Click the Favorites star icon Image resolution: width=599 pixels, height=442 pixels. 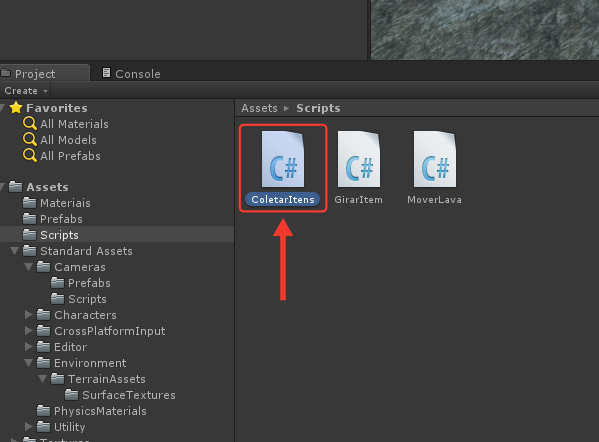pyautogui.click(x=16, y=108)
